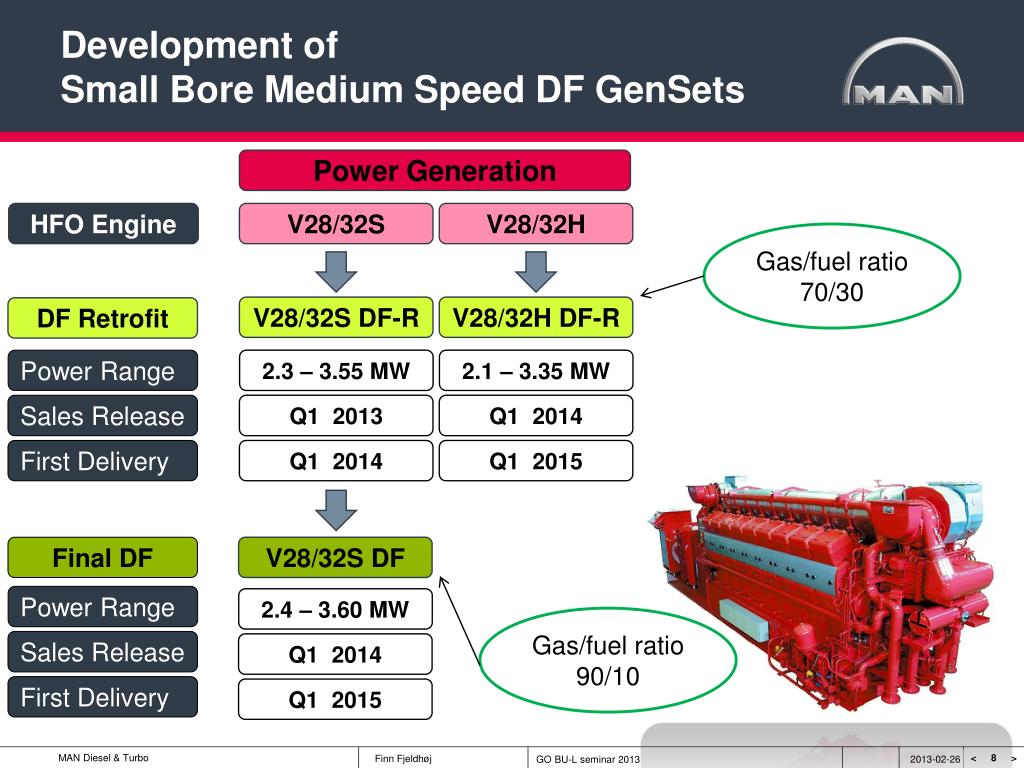This screenshot has height=768, width=1024.
Task: Go to the previous slide with the < arrow
Action: tap(973, 759)
